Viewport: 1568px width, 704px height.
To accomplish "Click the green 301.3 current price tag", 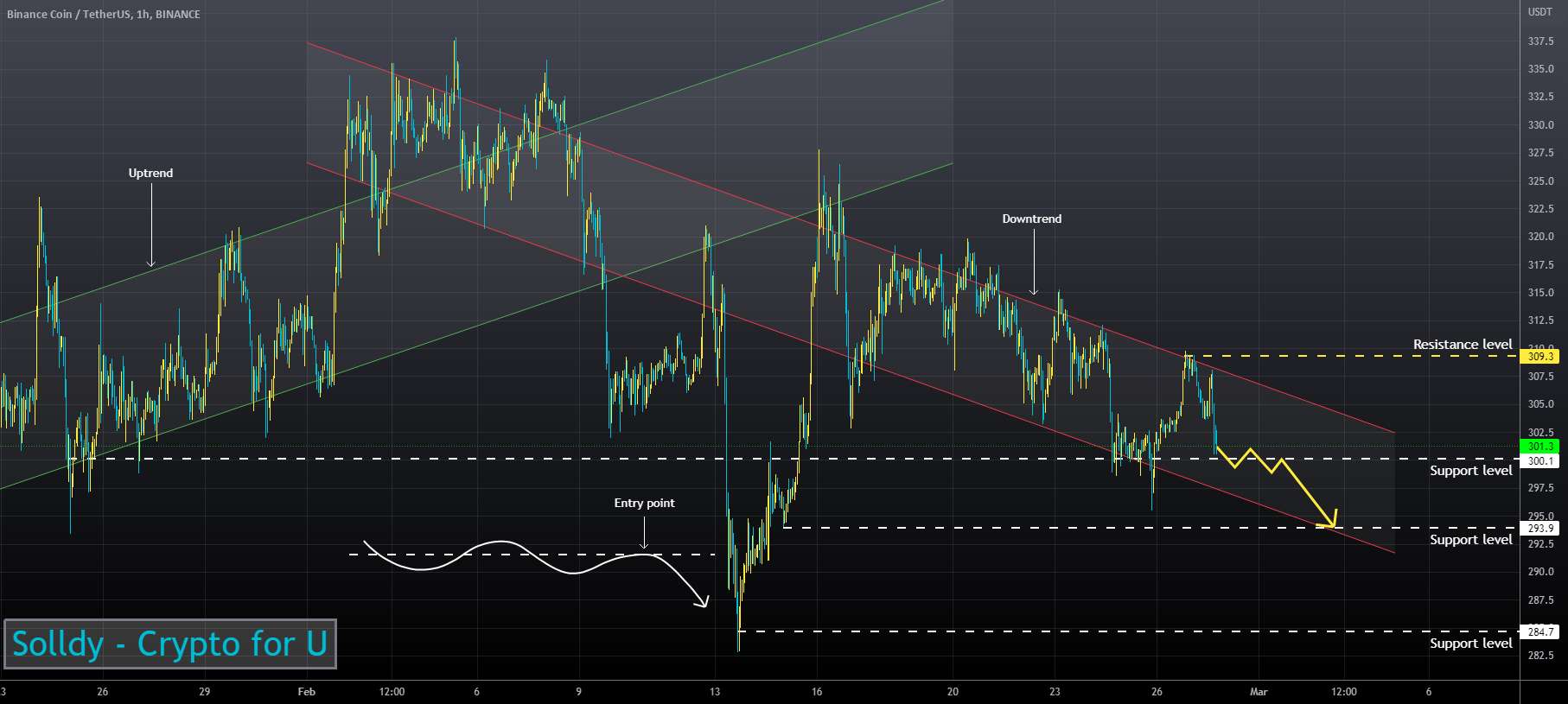I will (x=1540, y=447).
